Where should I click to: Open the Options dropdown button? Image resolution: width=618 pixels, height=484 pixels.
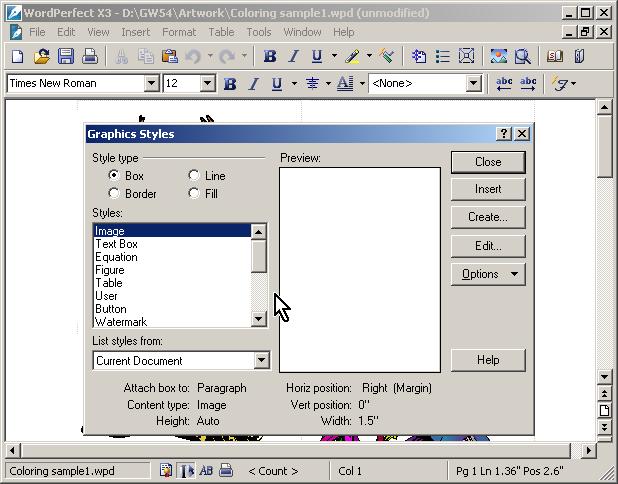pyautogui.click(x=488, y=274)
